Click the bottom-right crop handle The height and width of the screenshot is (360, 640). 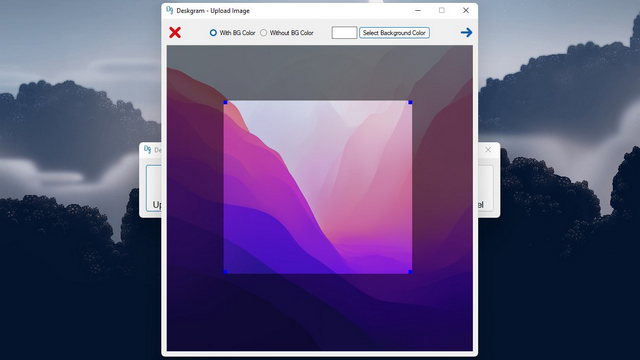click(410, 271)
